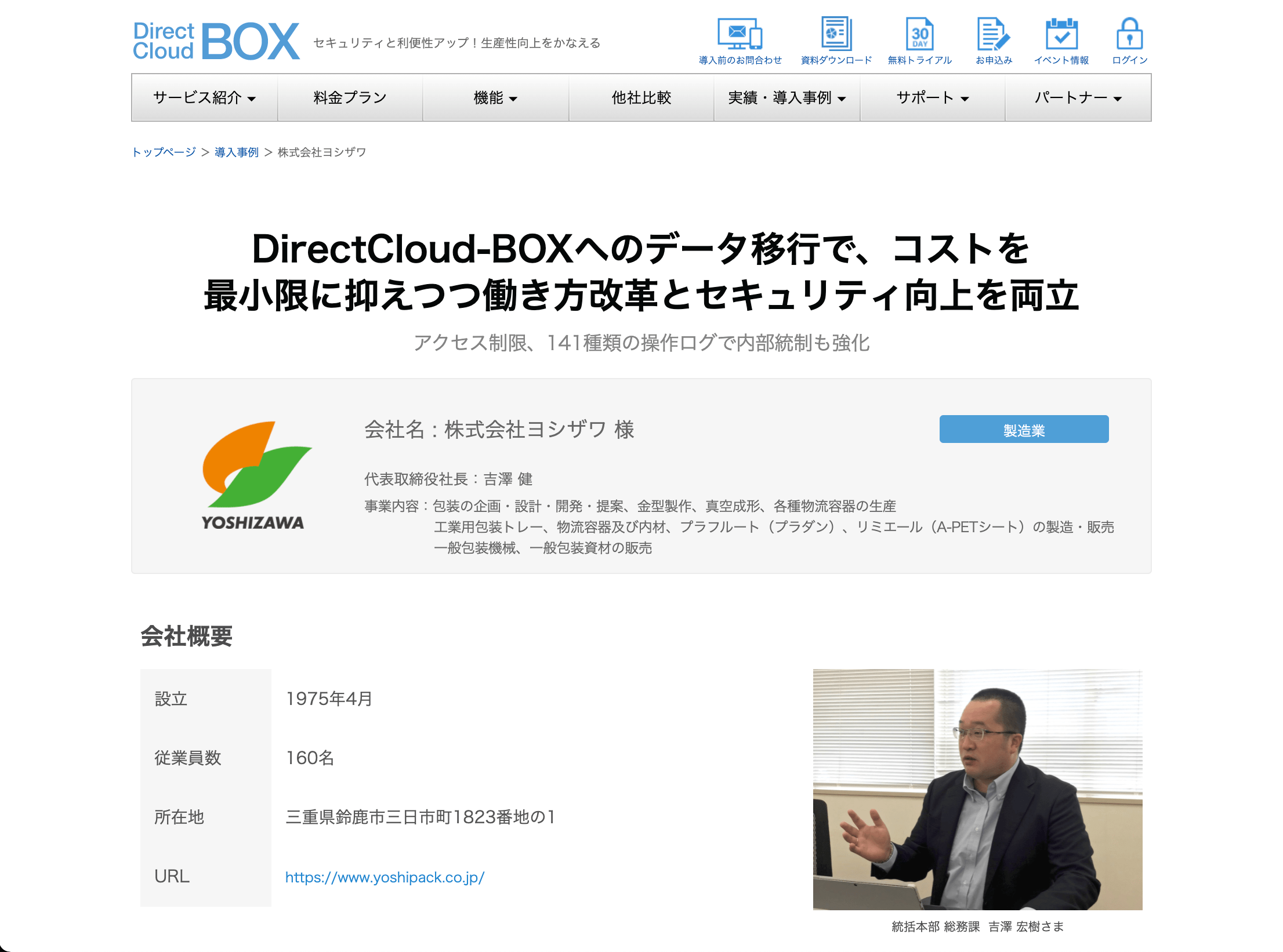This screenshot has width=1283, height=952.
Task: Go to トップページ breadcrumb link
Action: [164, 152]
